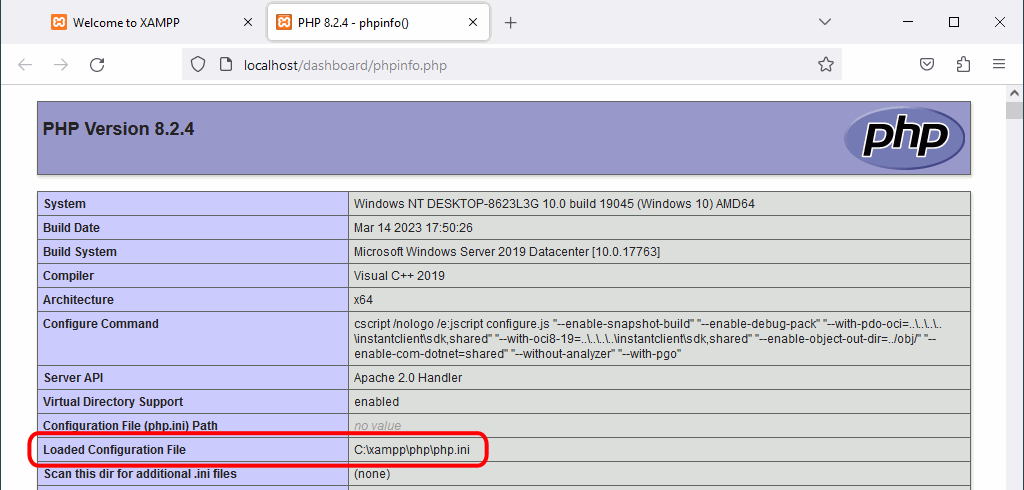
Task: Bookmark this page with the star
Action: (825, 65)
